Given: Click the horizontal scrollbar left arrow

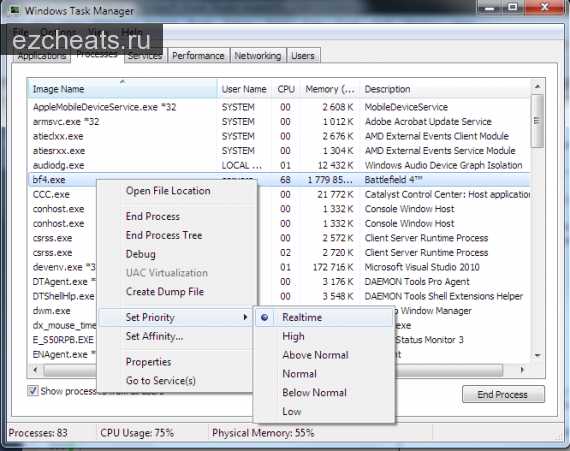Looking at the screenshot, I should click(x=35, y=370).
